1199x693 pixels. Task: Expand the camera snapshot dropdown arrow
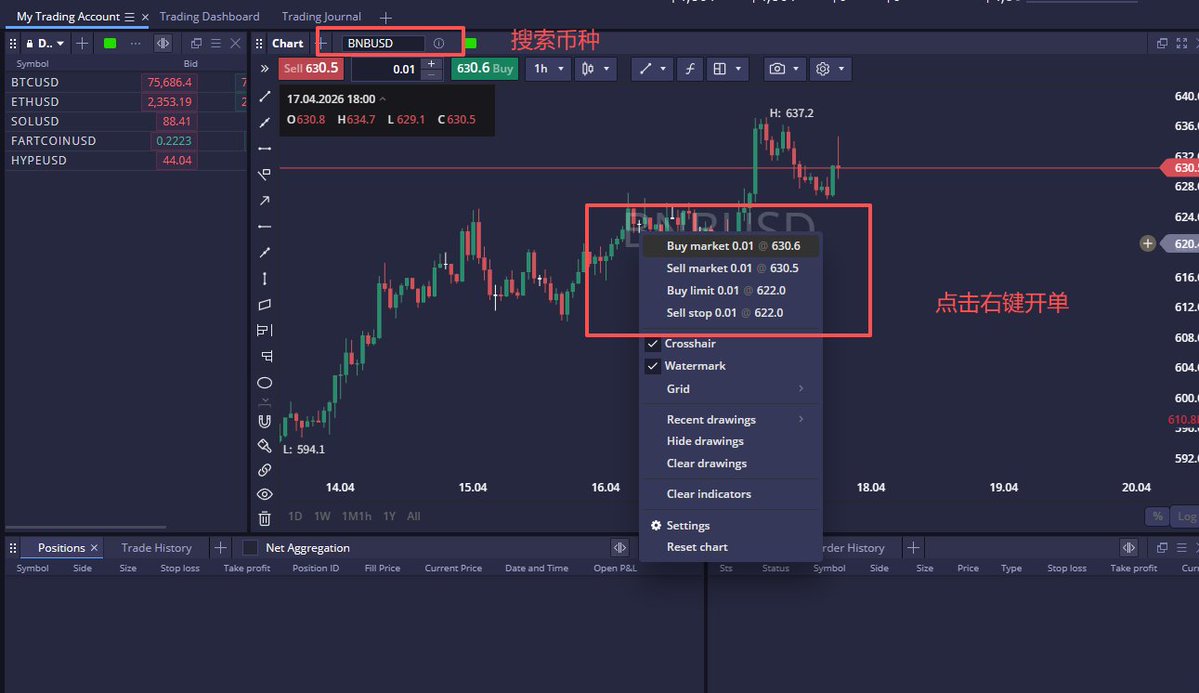click(796, 69)
